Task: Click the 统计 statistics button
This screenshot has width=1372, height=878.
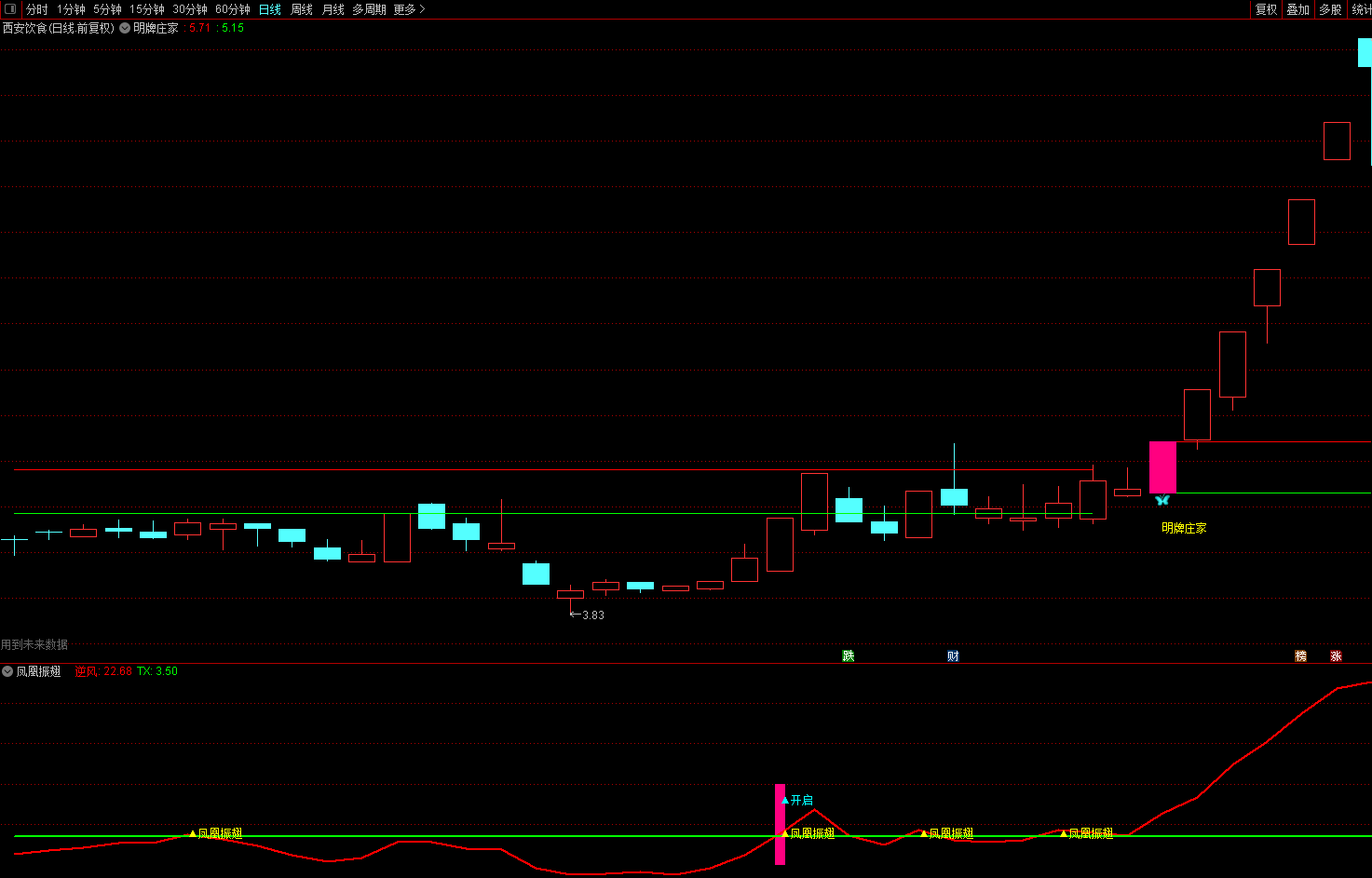Action: click(1361, 9)
